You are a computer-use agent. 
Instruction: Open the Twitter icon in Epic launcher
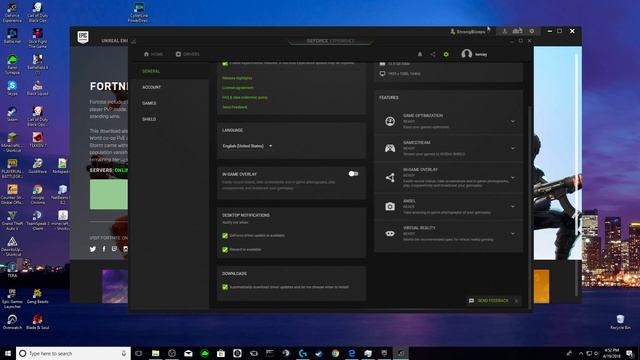click(x=93, y=249)
